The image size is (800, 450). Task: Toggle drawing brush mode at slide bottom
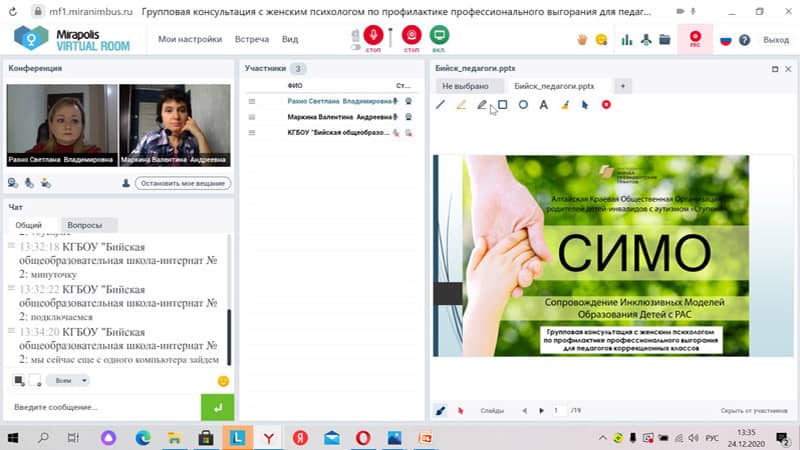[440, 410]
